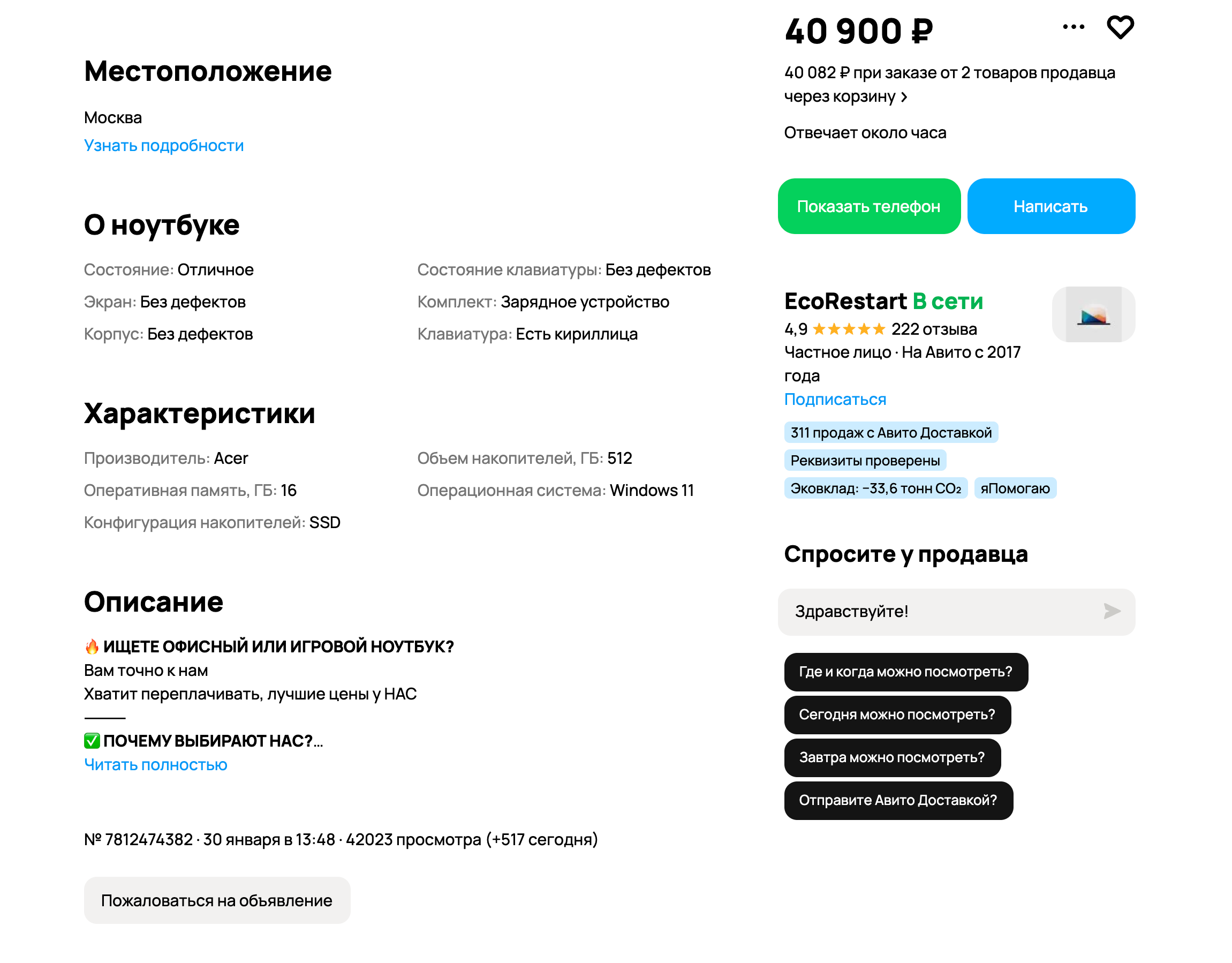Open the three-dots more options menu

[1073, 27]
